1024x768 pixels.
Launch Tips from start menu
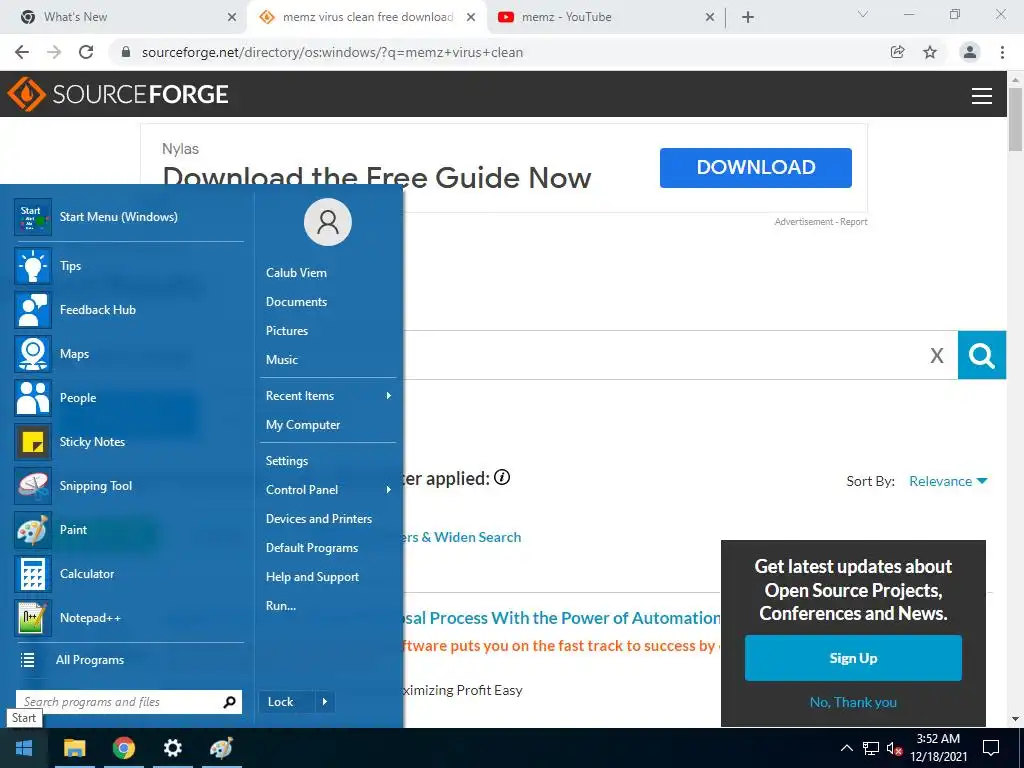click(x=129, y=266)
